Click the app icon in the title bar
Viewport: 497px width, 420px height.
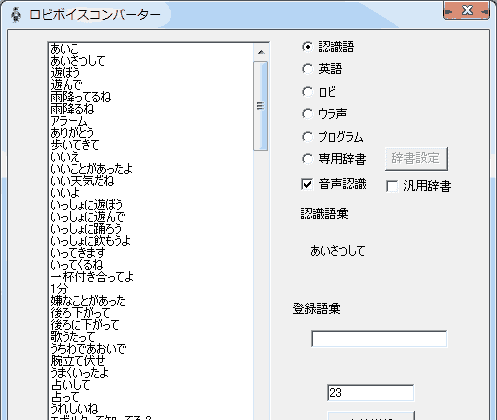tap(16, 15)
